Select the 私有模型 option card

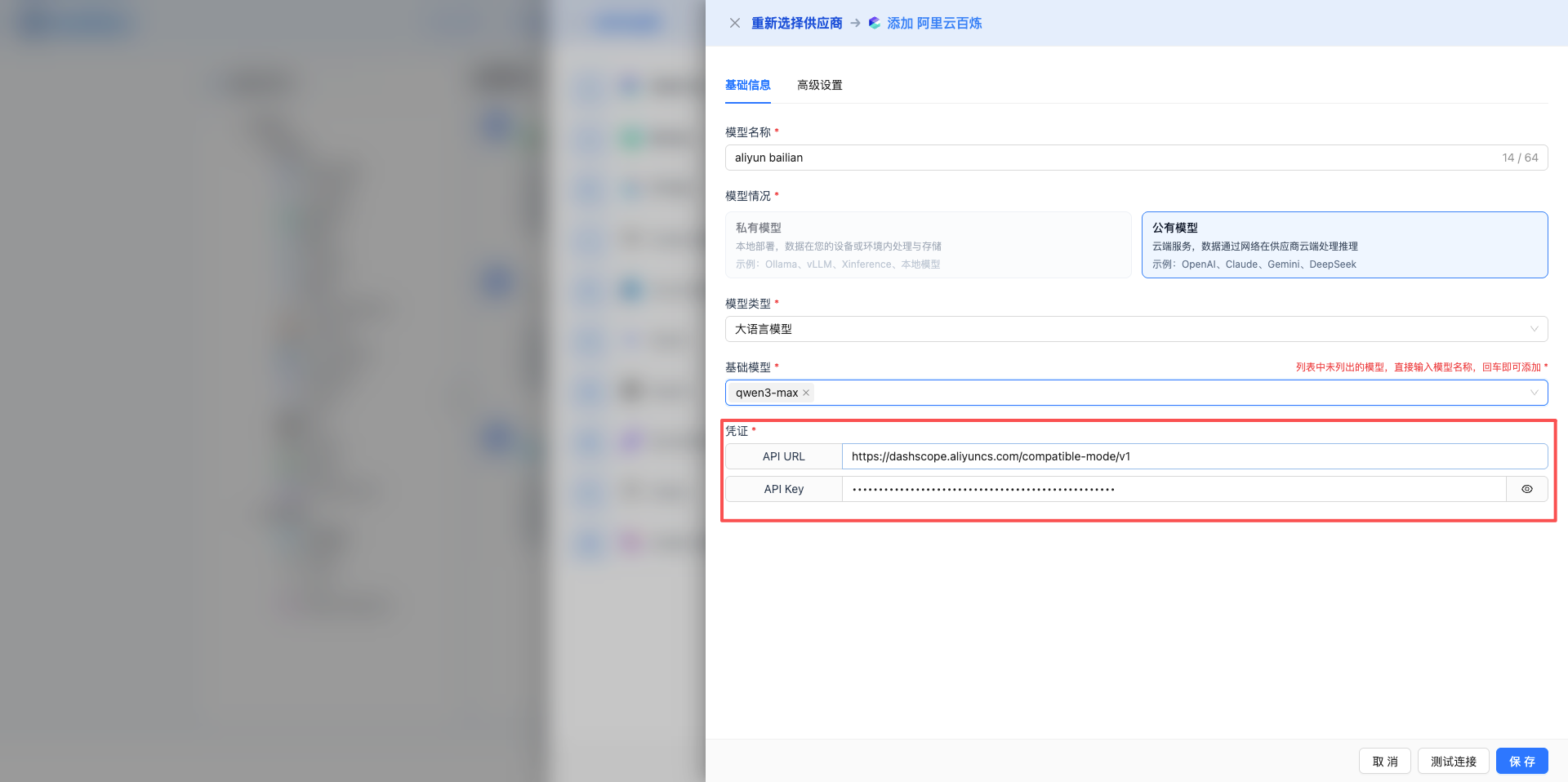coord(929,245)
